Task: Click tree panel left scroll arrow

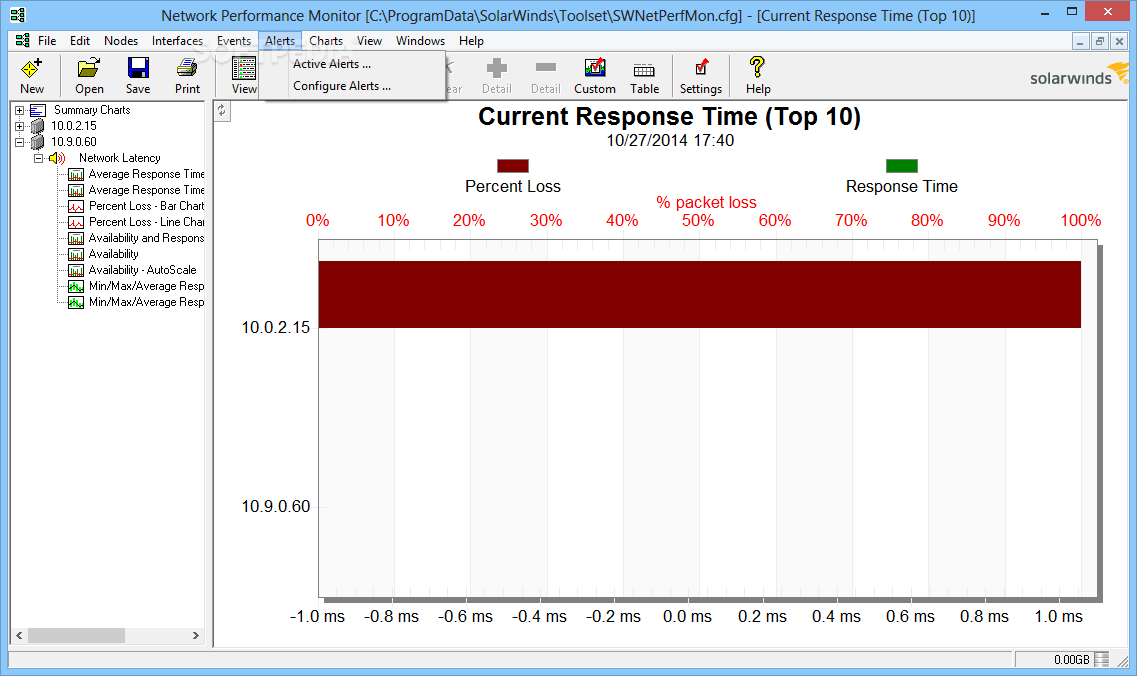Action: 20,635
